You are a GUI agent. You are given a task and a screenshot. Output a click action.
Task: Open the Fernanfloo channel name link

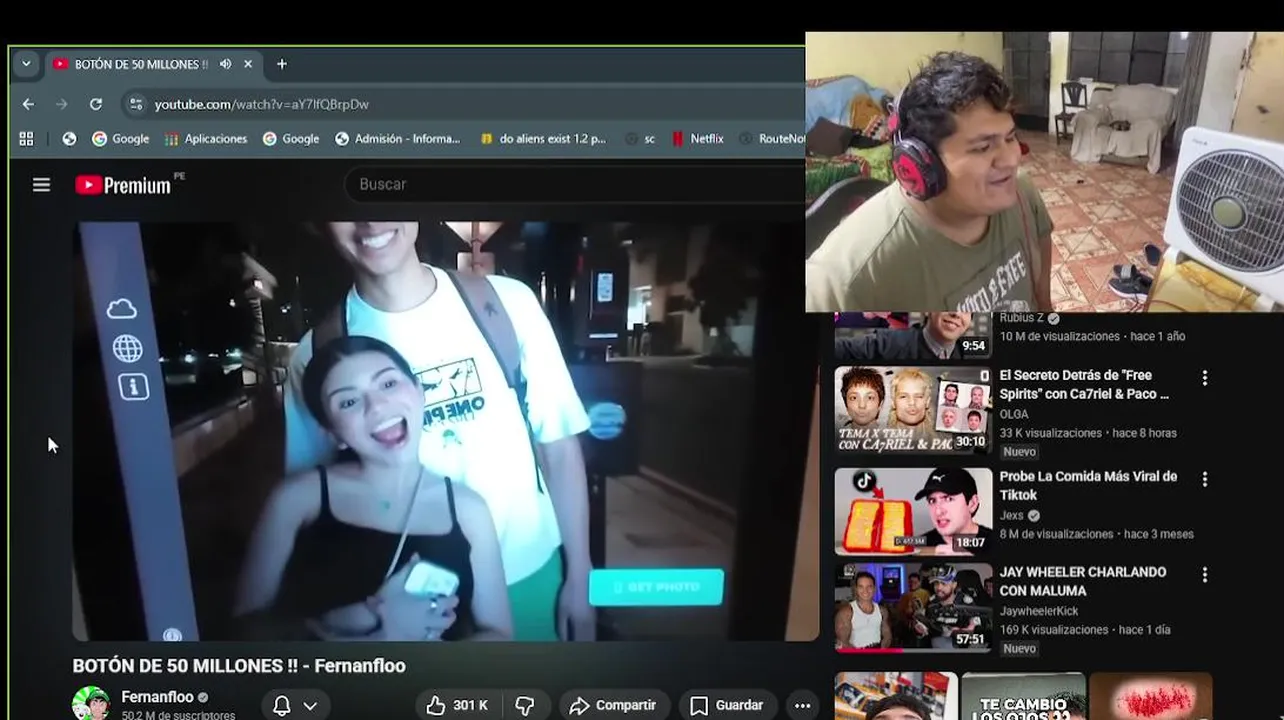point(157,697)
